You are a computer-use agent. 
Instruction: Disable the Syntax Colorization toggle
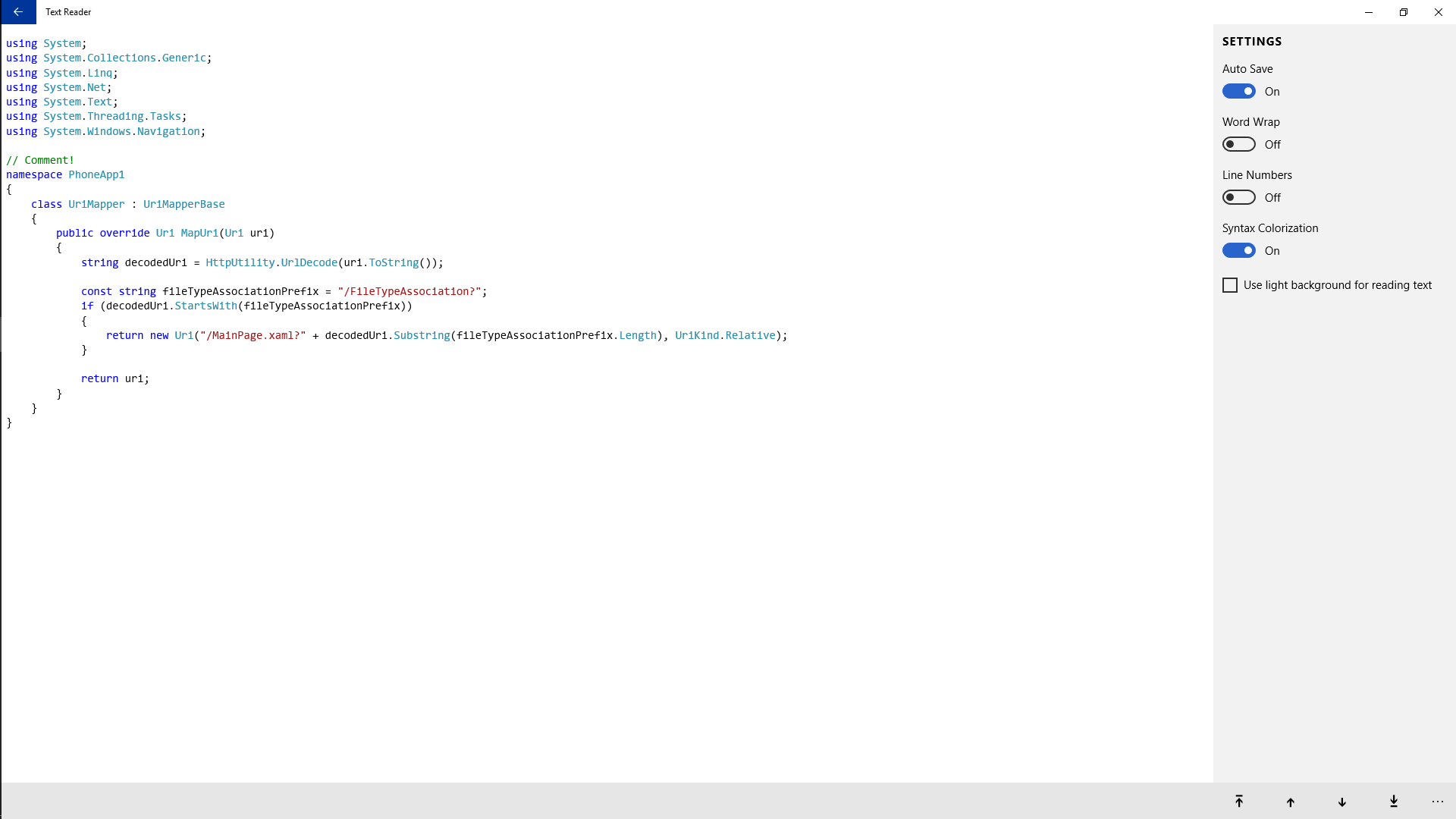click(1239, 250)
